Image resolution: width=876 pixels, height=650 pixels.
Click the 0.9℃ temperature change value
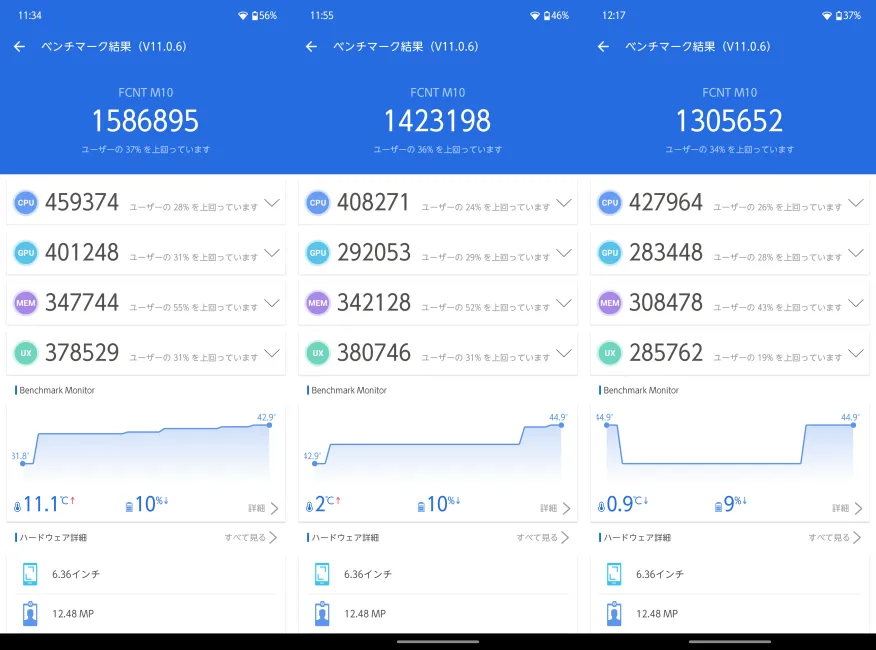point(627,504)
